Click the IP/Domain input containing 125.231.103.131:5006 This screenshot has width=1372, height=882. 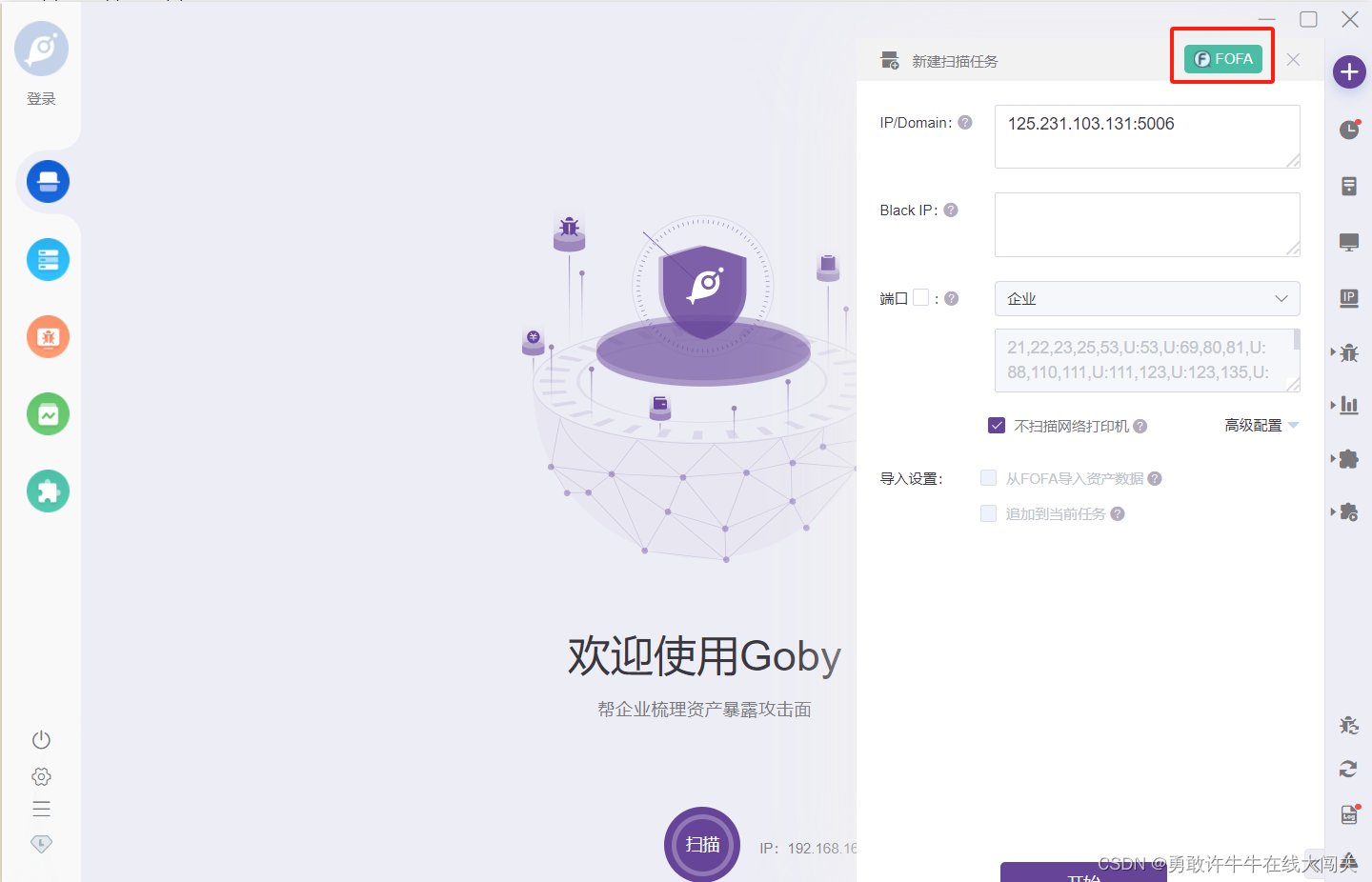[x=1147, y=136]
